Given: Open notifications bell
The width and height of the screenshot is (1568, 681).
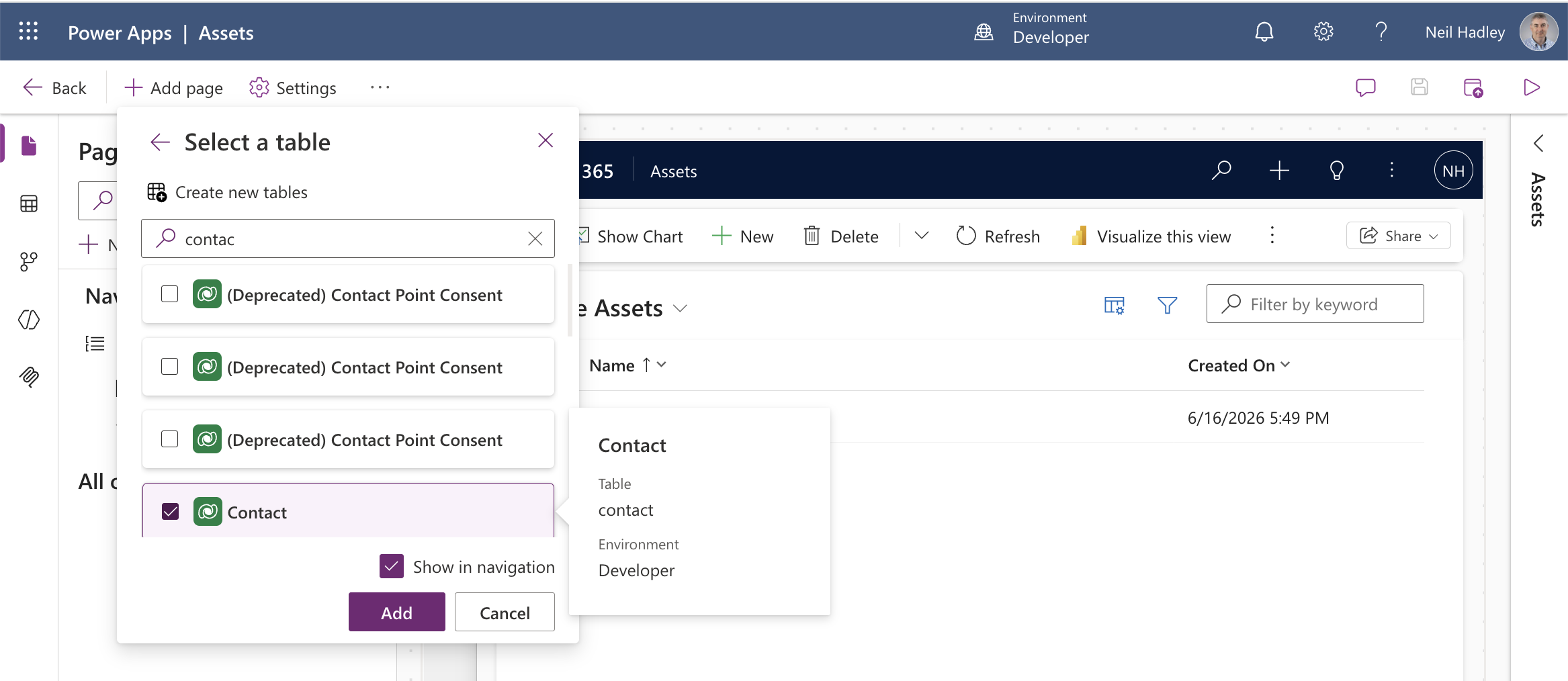Looking at the screenshot, I should pos(1264,32).
